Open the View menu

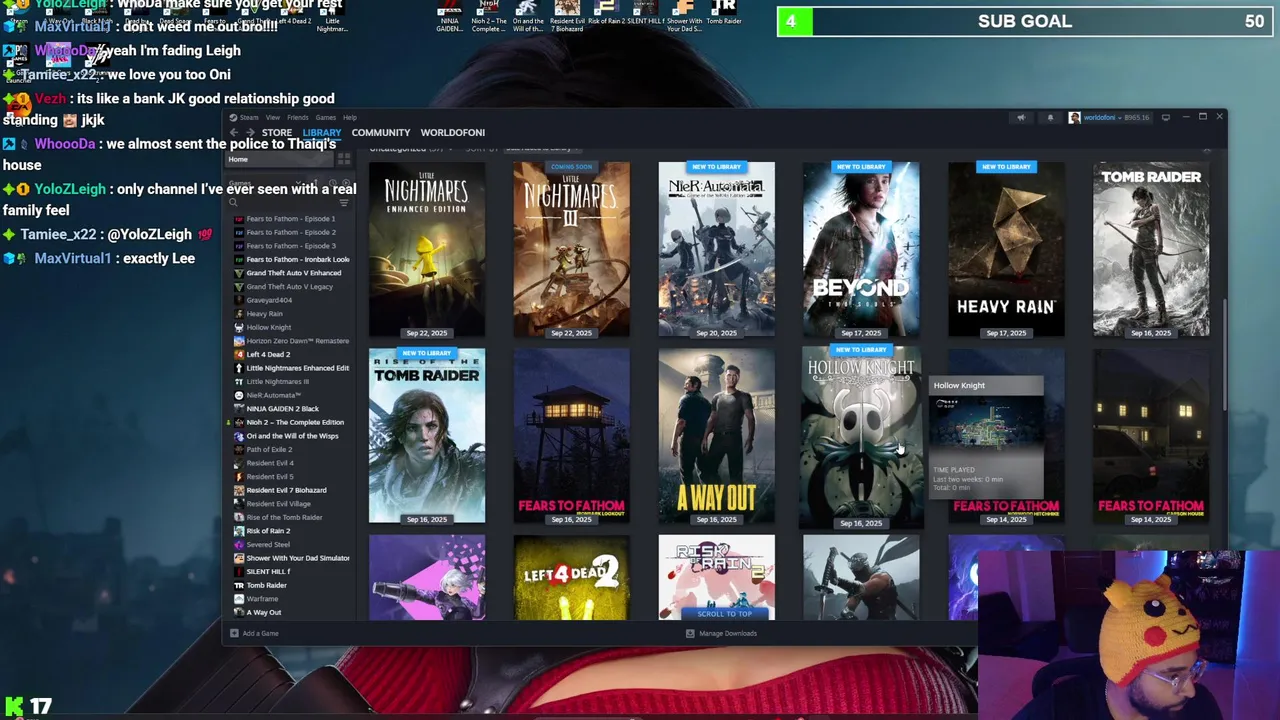pos(272,117)
